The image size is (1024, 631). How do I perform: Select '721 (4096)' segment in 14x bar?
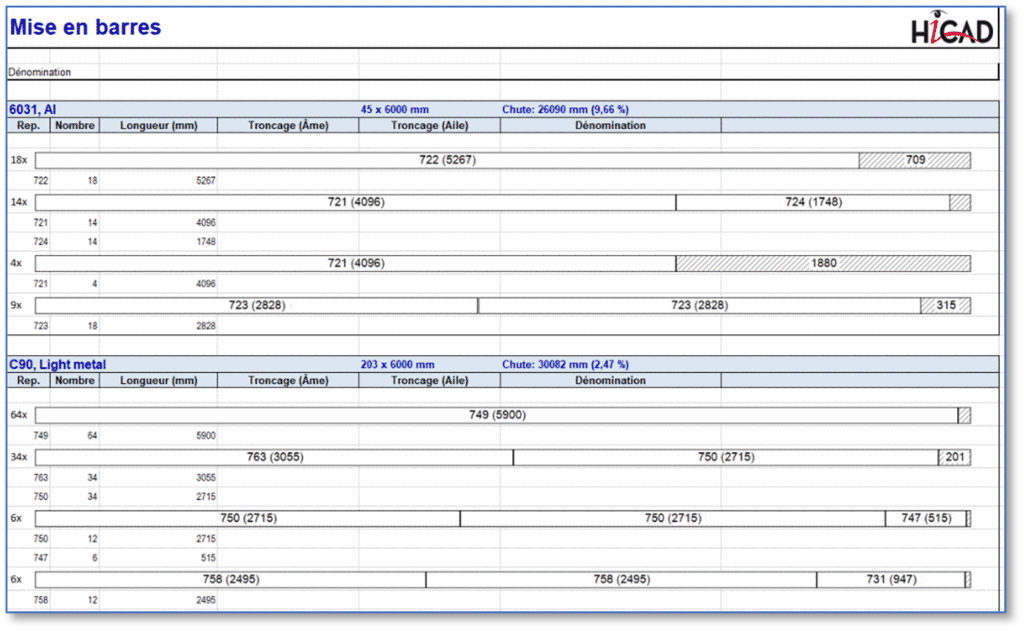(x=356, y=202)
